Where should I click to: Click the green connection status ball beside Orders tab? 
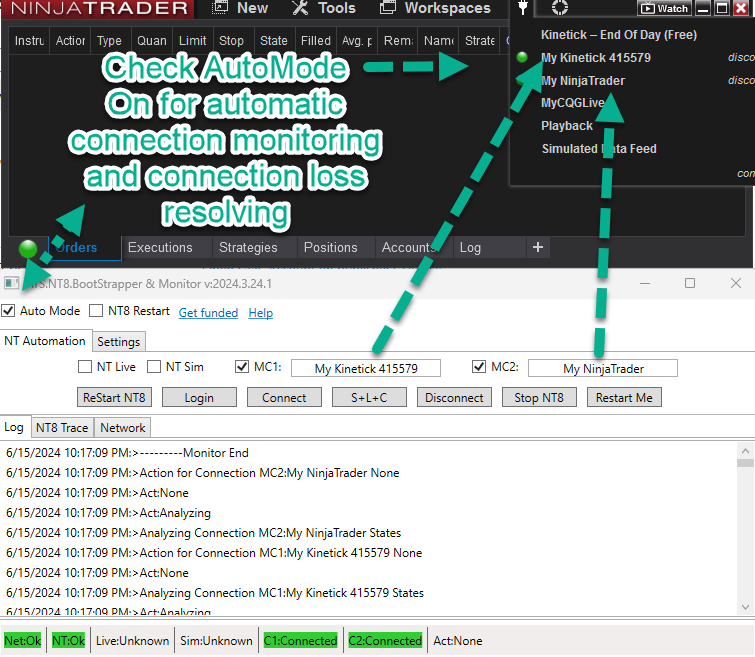(x=28, y=249)
